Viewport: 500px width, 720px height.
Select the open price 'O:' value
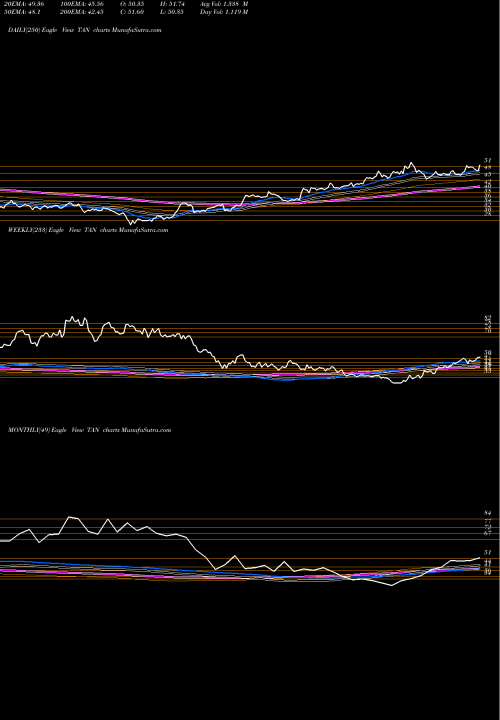pyautogui.click(x=133, y=4)
